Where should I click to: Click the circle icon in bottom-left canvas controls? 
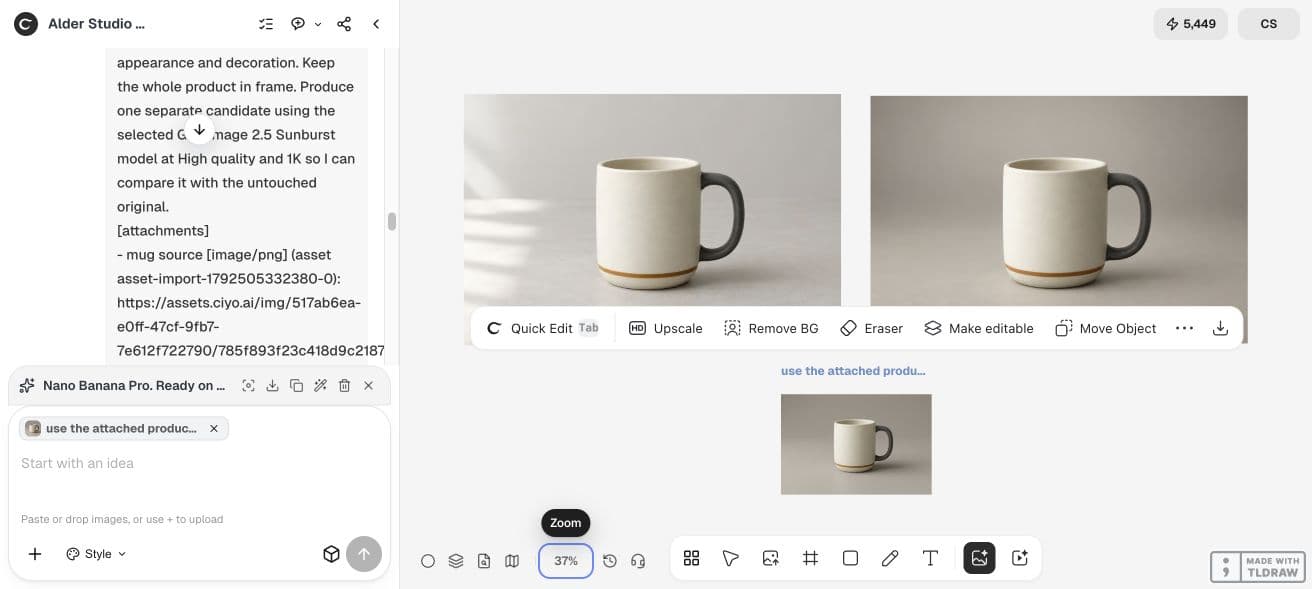click(428, 561)
